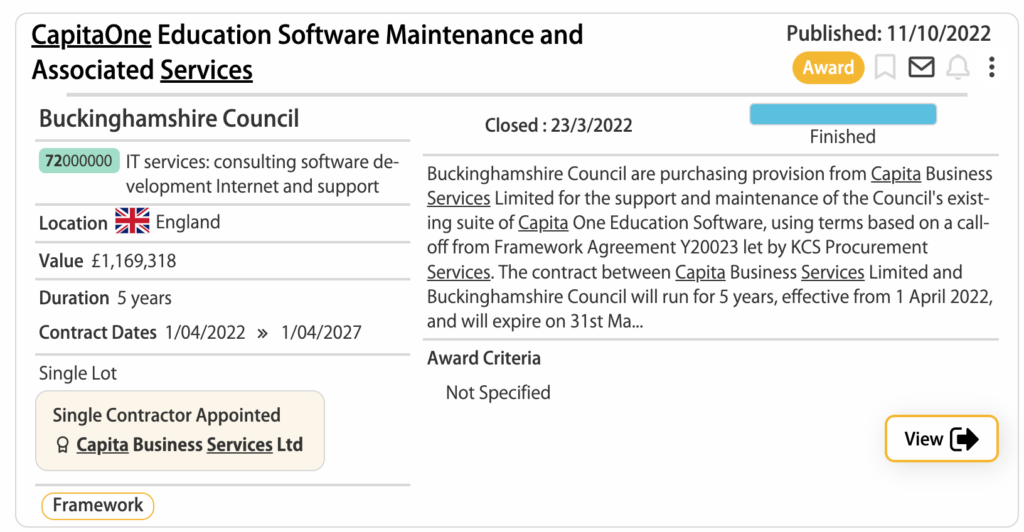
Task: Open the Capita Business Services Ltd link
Action: (x=189, y=445)
